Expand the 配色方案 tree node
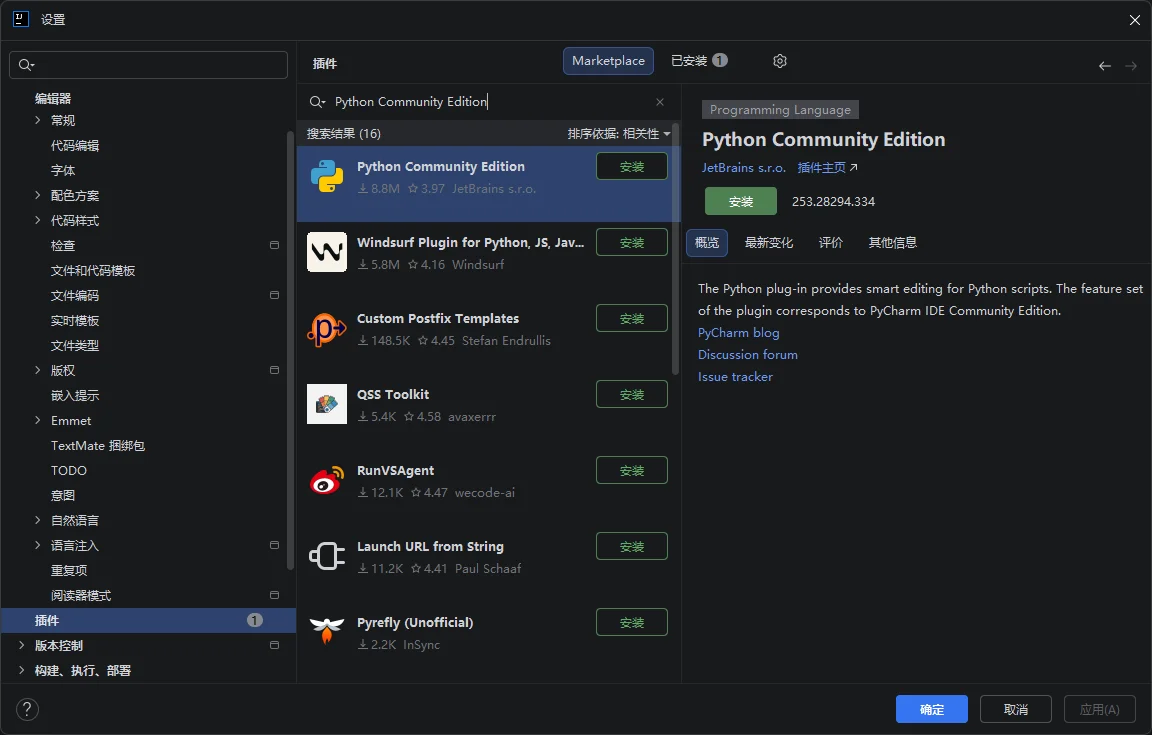The image size is (1152, 735). pyautogui.click(x=38, y=195)
